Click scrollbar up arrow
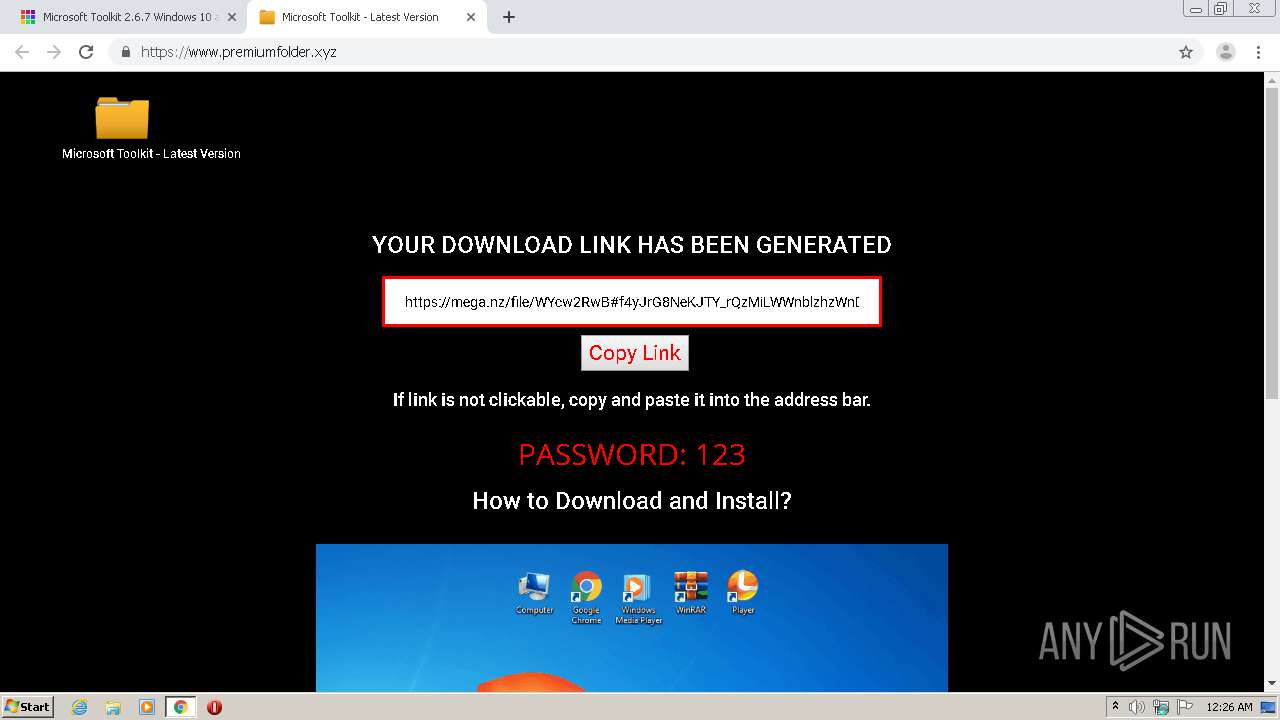The image size is (1280, 720). point(1272,80)
